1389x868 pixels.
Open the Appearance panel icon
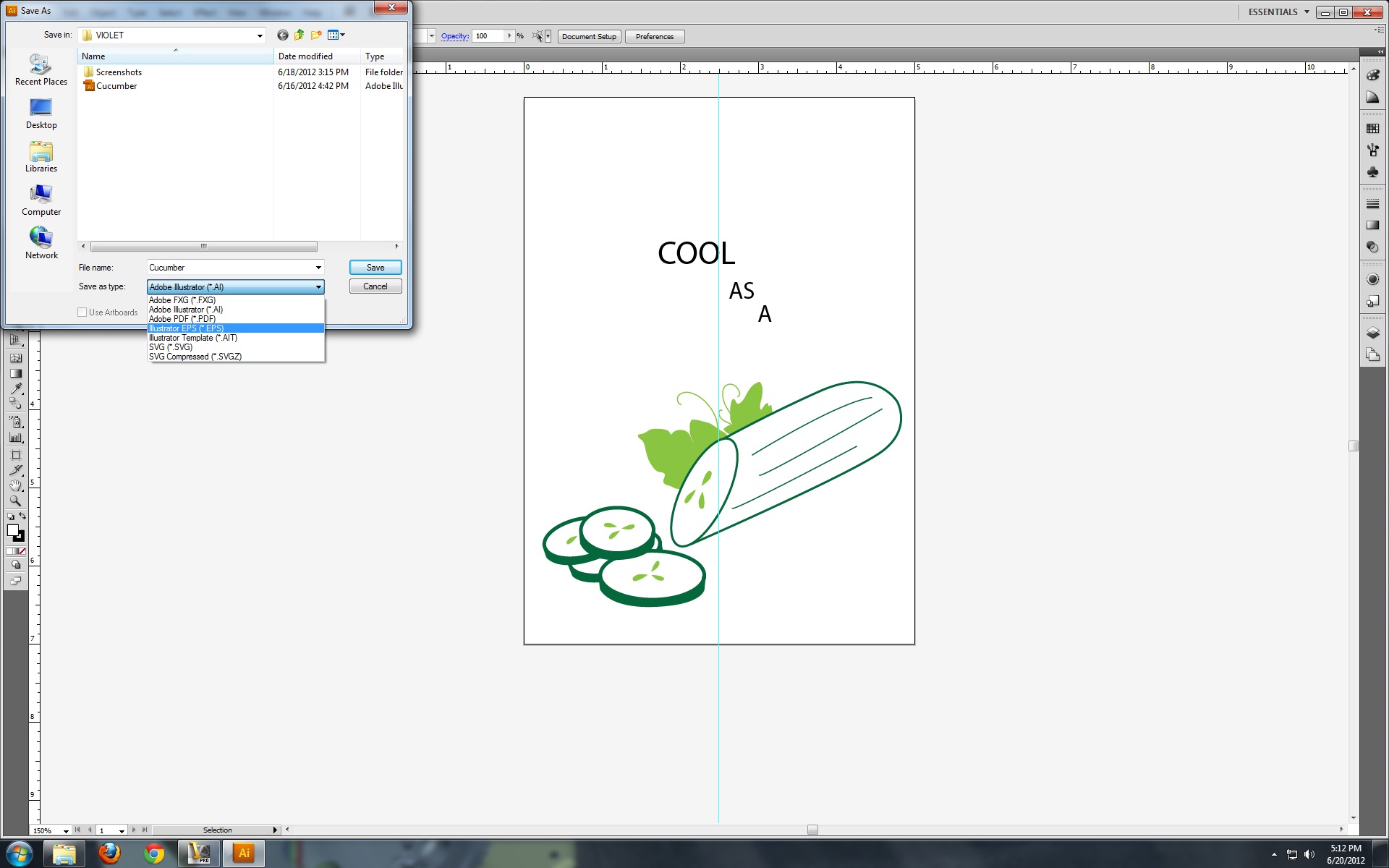(x=1372, y=279)
